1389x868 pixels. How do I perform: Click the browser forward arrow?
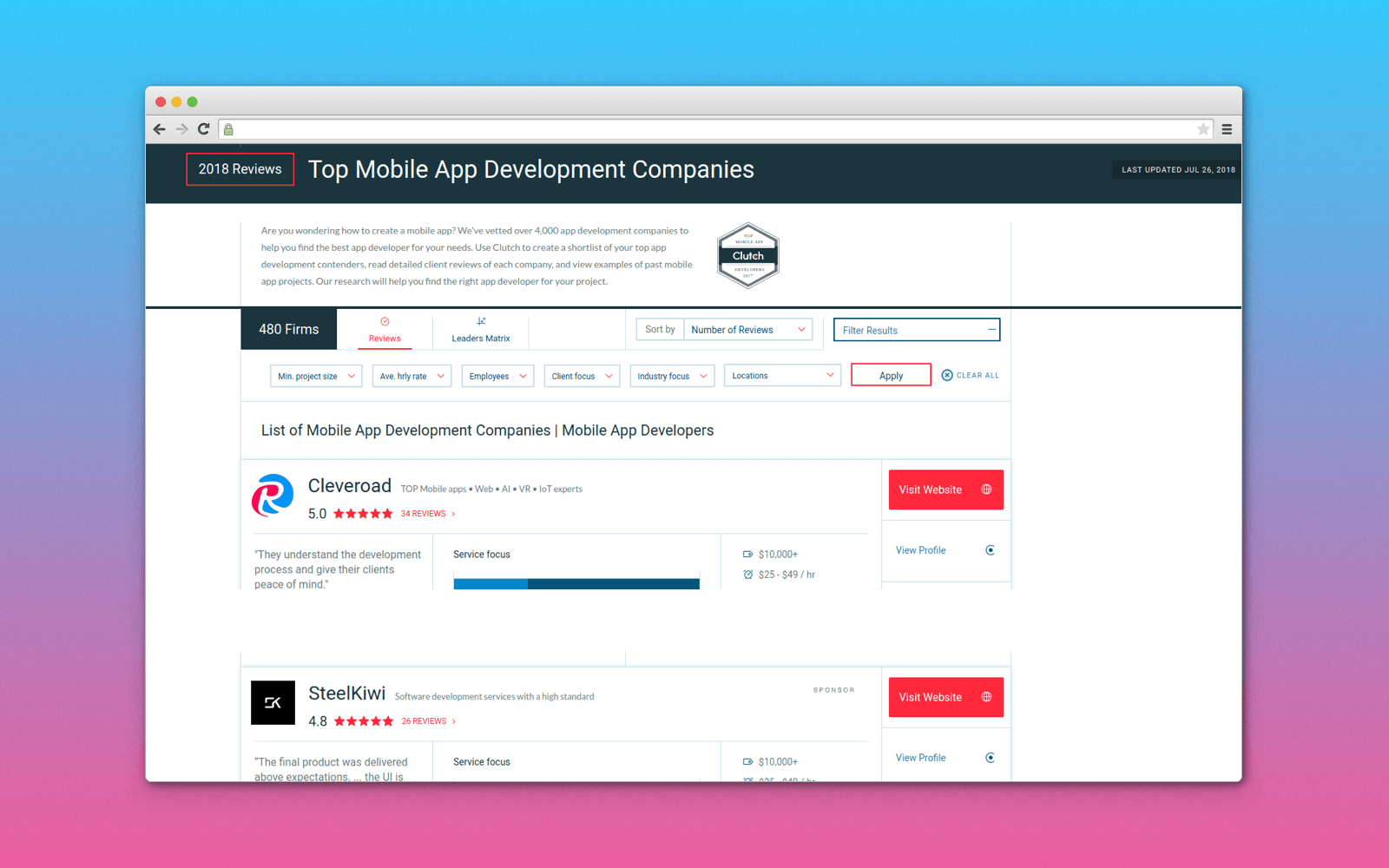pyautogui.click(x=182, y=129)
